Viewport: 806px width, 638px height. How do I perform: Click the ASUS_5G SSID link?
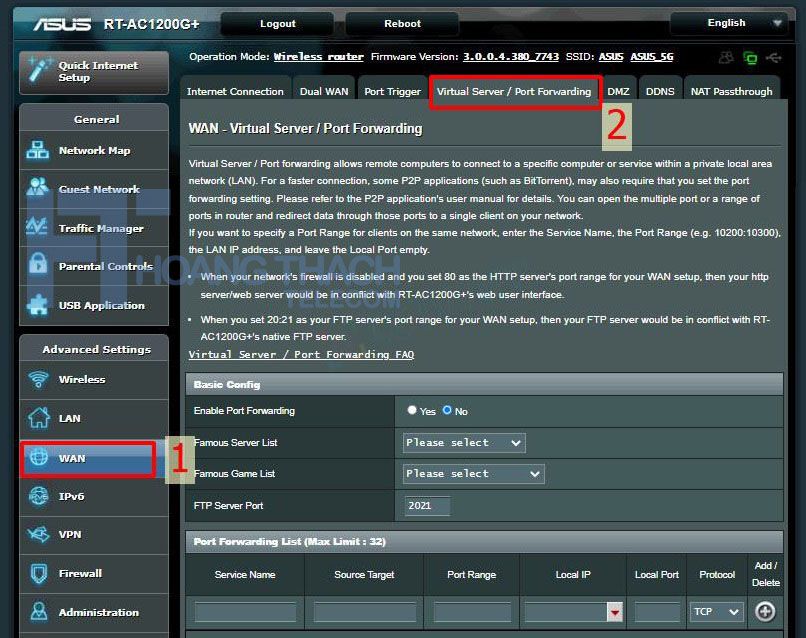(x=652, y=57)
